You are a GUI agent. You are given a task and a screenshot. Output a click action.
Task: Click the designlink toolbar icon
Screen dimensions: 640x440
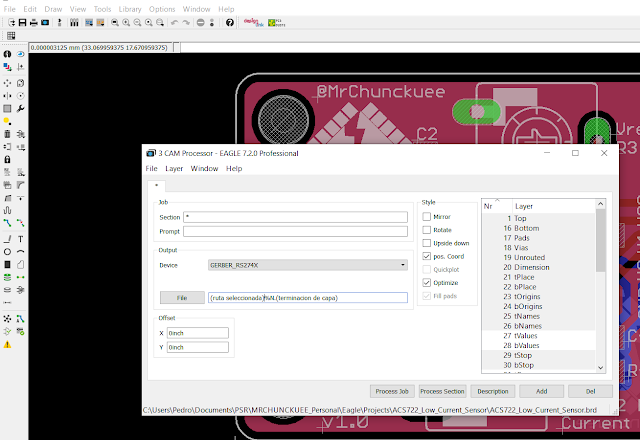[x=253, y=23]
